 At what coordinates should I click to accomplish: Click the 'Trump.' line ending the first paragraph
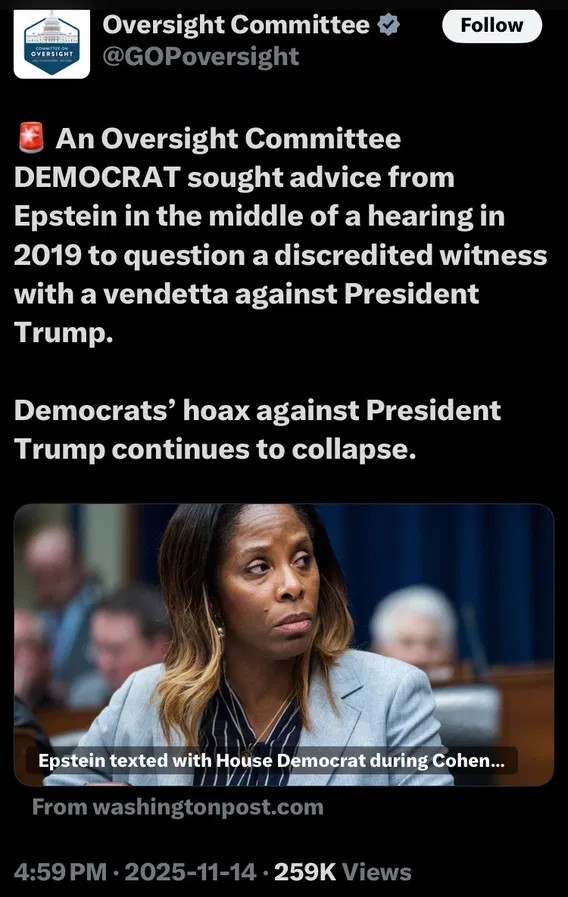[x=63, y=332]
